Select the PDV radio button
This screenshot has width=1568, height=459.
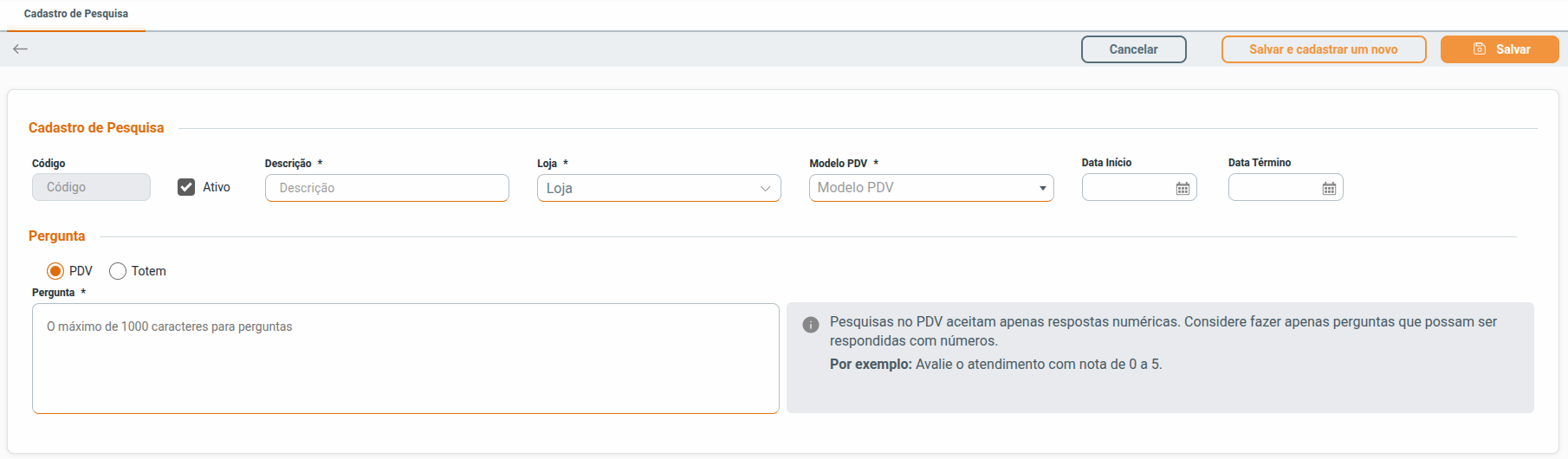click(x=55, y=271)
